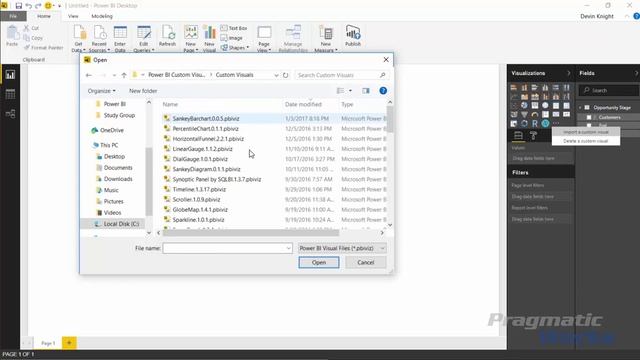Select PercentileChart.0.1.1.pbiviz file
This screenshot has width=640, height=360.
coord(205,129)
